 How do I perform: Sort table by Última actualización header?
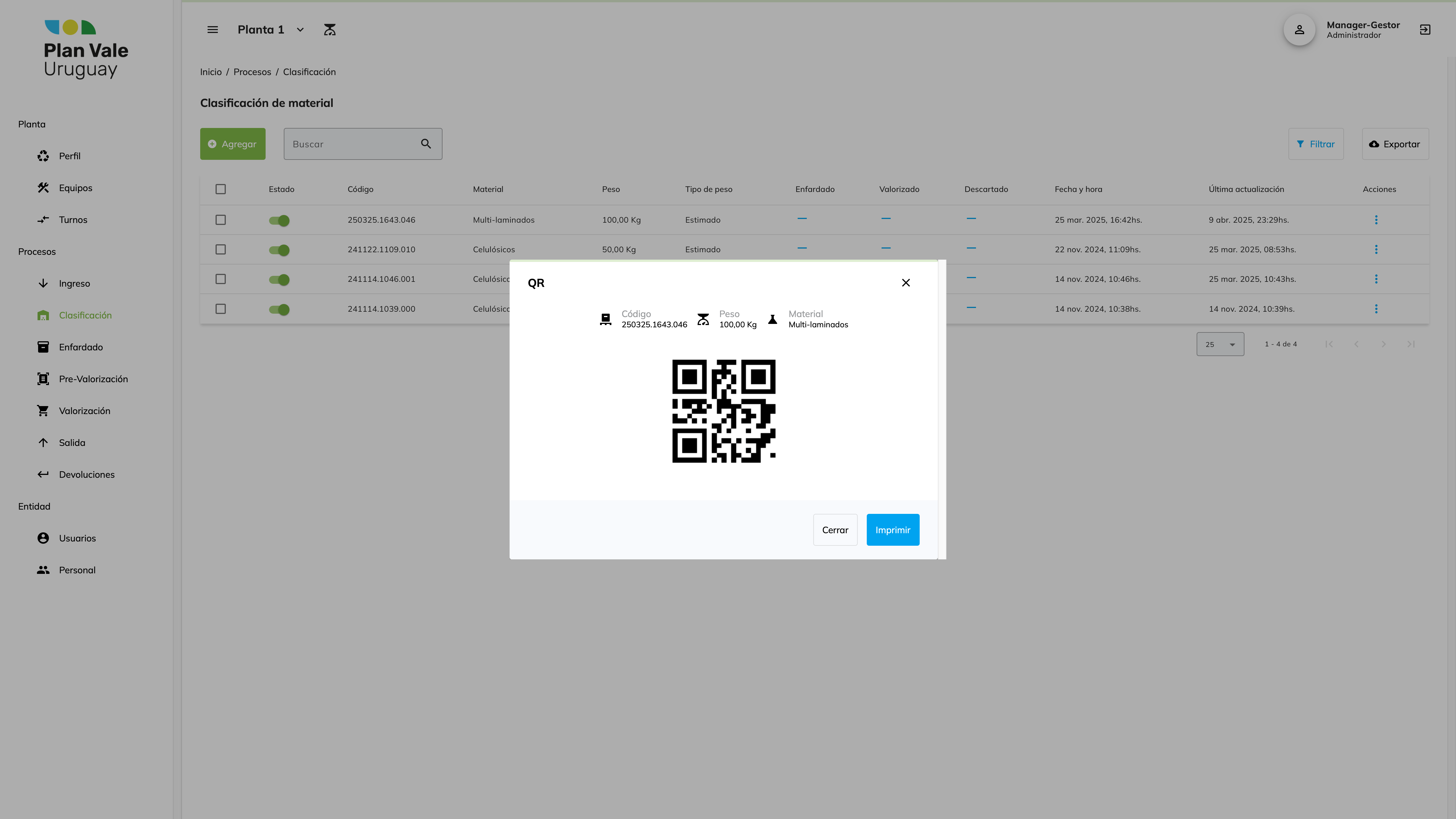coord(1246,189)
